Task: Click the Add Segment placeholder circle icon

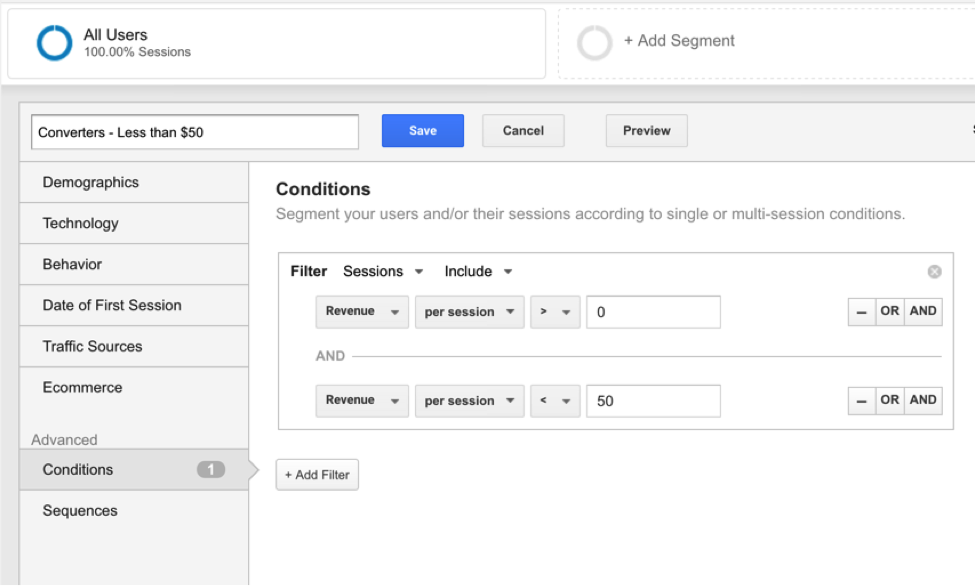Action: pos(595,43)
